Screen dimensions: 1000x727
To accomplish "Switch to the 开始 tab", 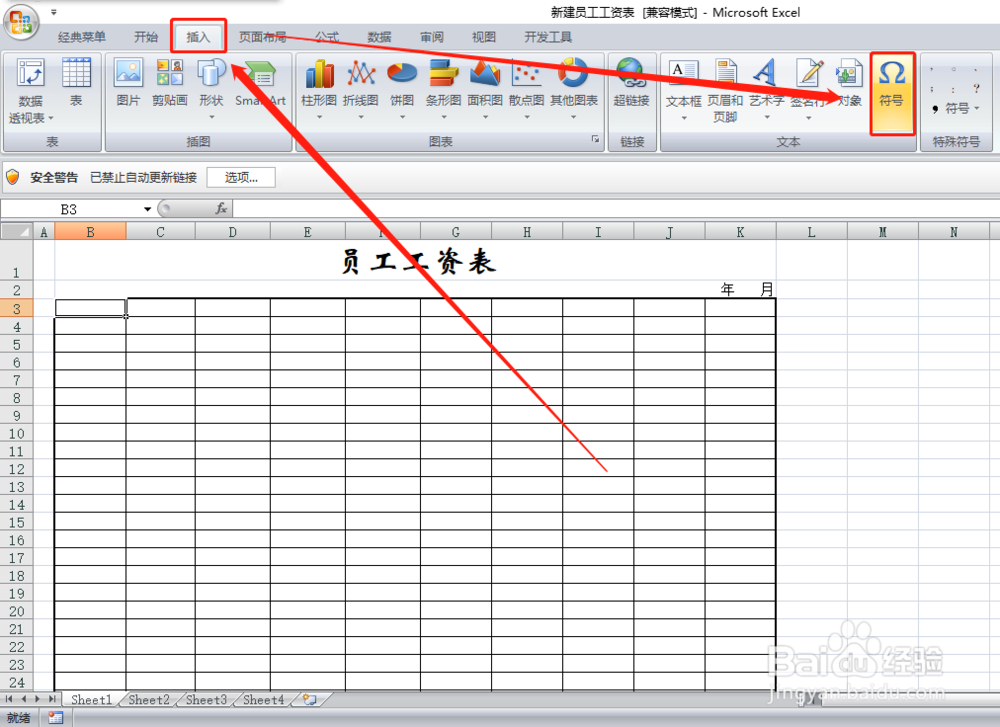I will point(146,37).
